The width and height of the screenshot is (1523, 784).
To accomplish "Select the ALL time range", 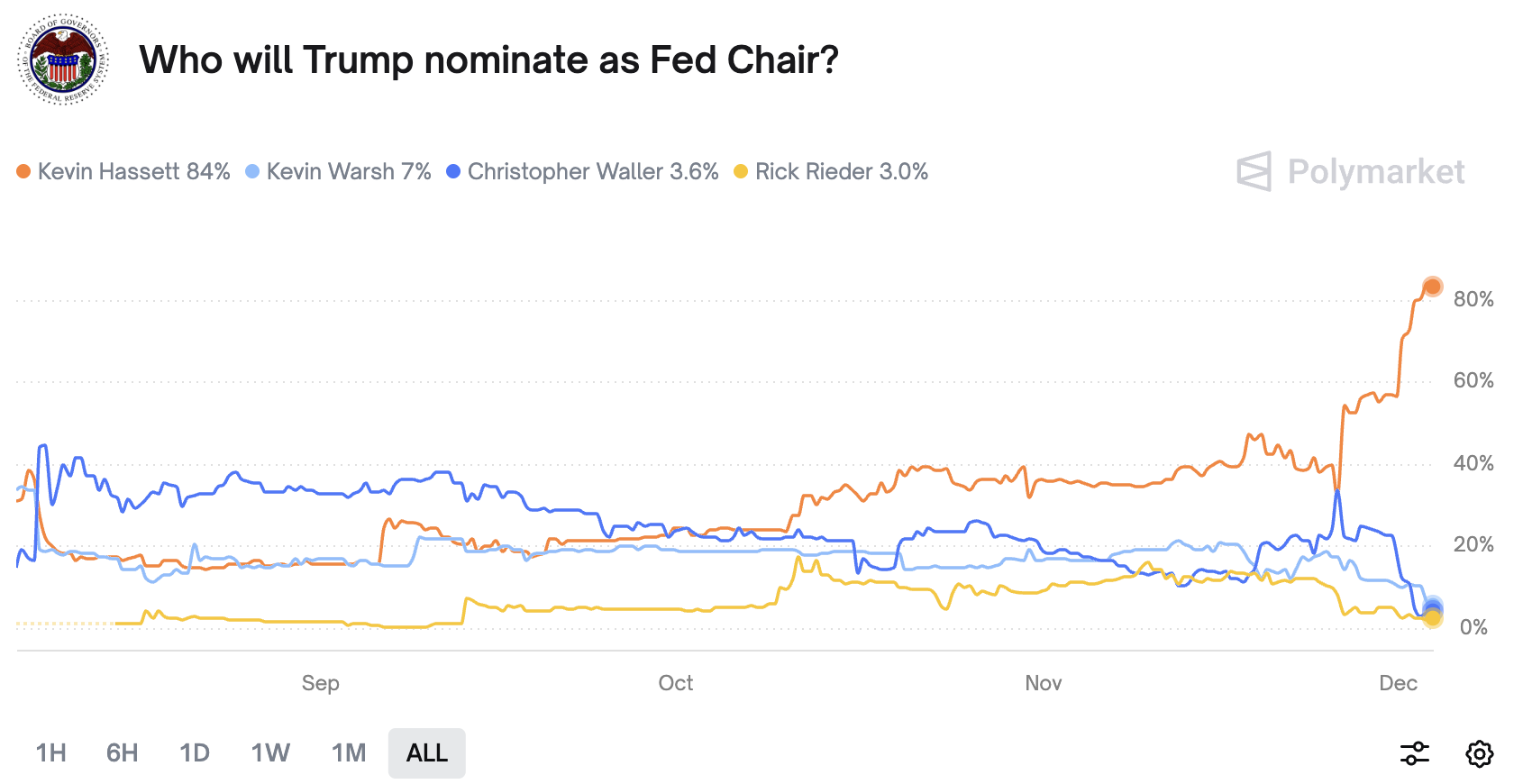I will tap(427, 753).
